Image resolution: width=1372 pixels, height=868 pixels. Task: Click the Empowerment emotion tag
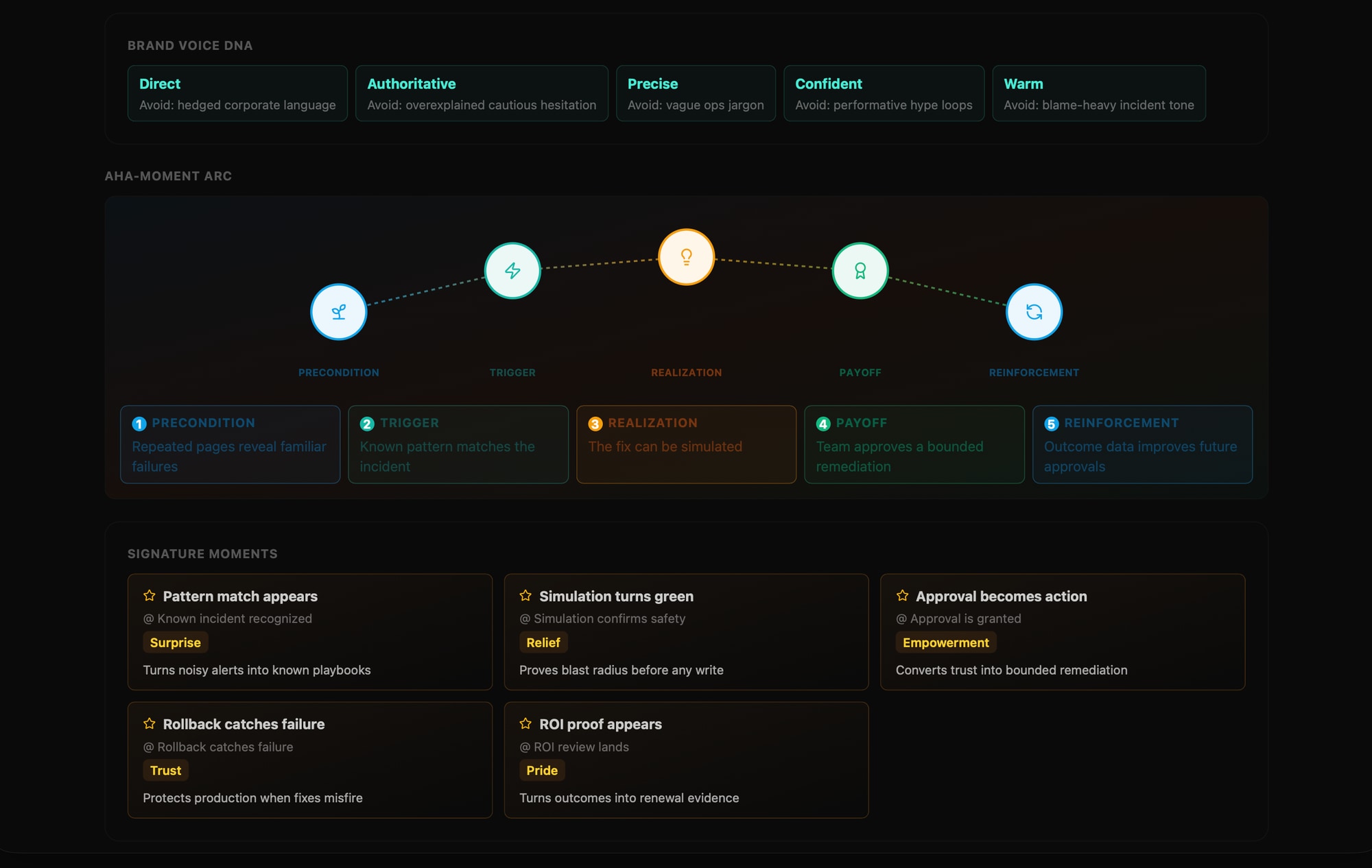pos(946,642)
